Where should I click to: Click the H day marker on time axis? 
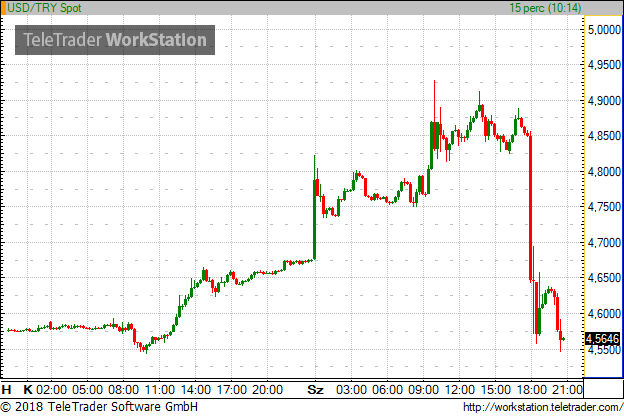tap(6, 389)
